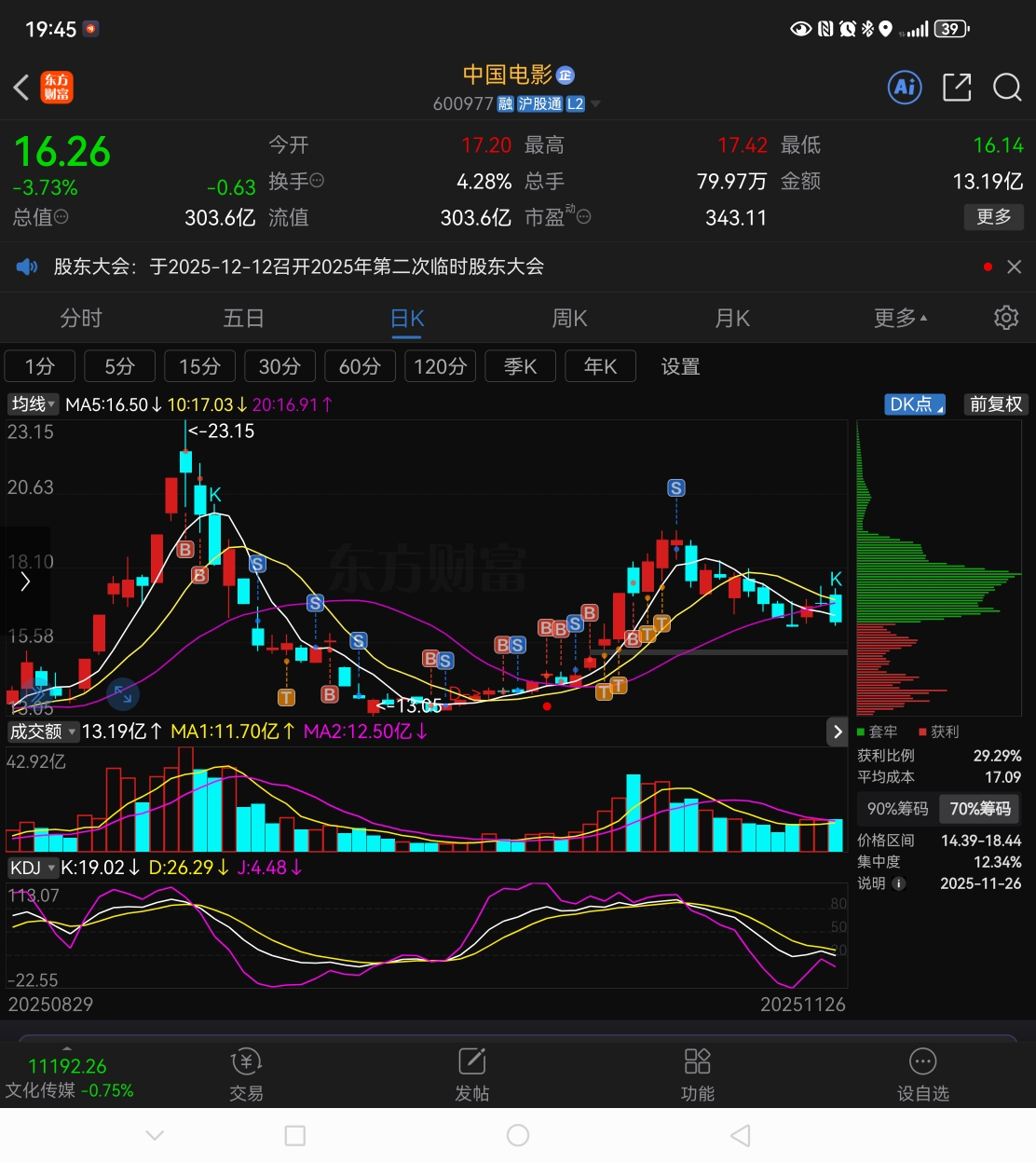Open the 成交额 indicator dropdown

43,732
